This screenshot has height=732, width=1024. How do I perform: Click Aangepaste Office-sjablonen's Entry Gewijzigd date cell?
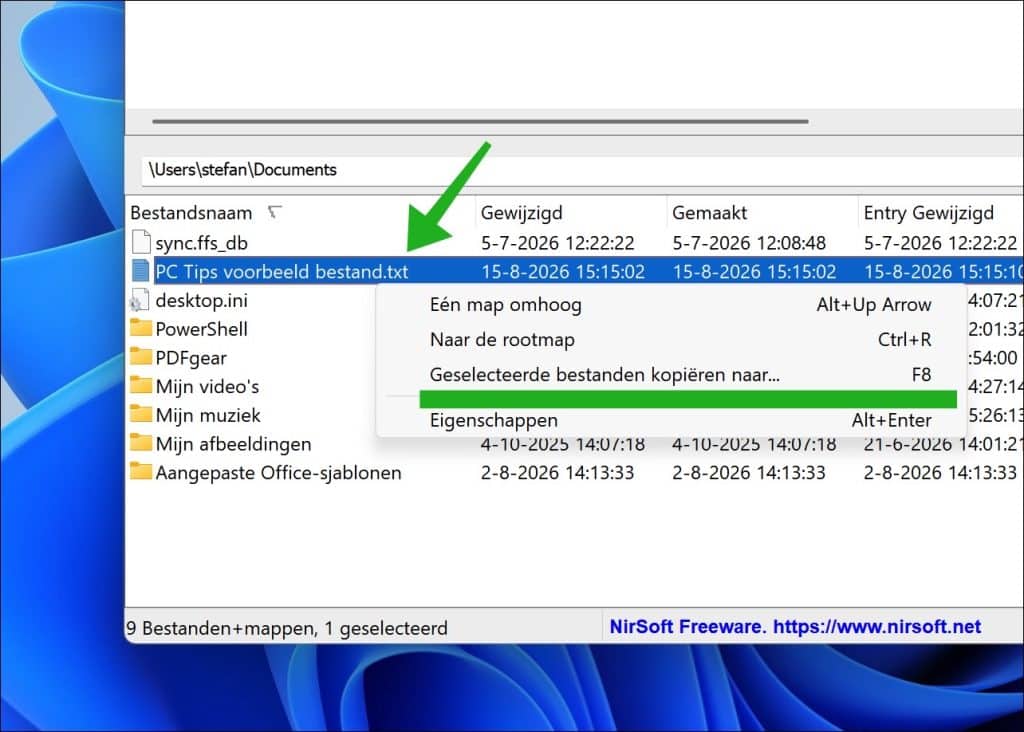coord(940,473)
